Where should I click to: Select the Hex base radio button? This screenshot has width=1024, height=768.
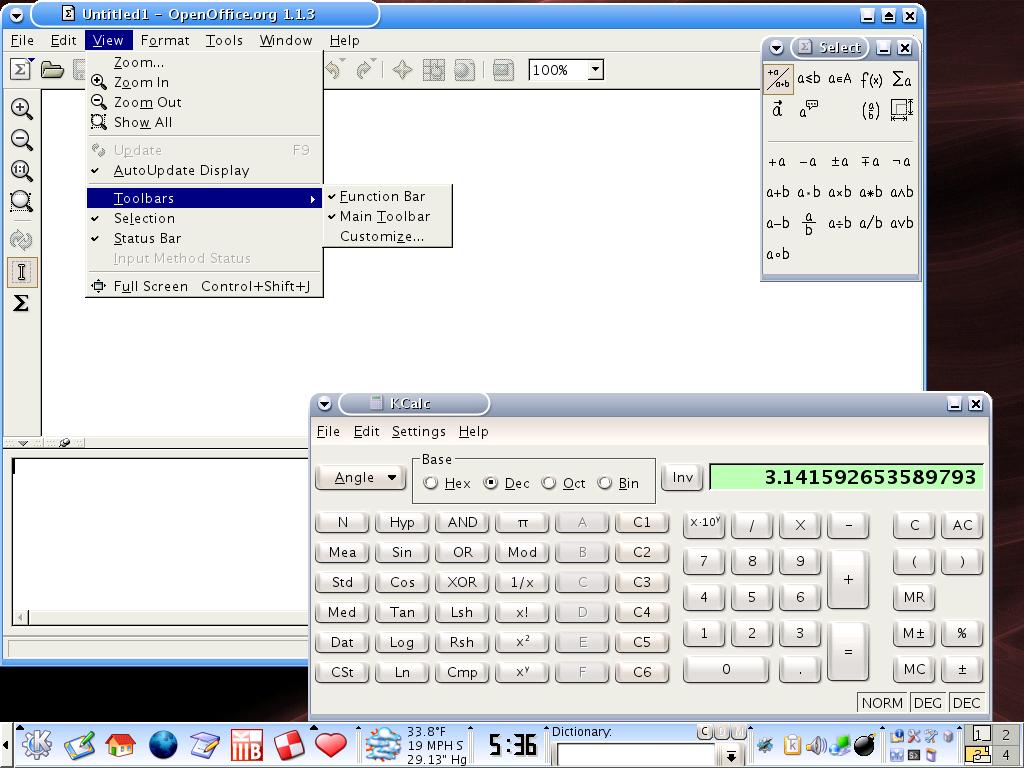(431, 483)
